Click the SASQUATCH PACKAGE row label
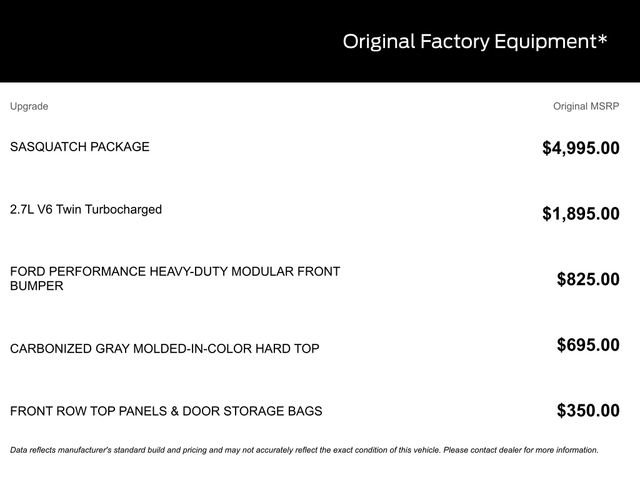The width and height of the screenshot is (640, 480). click(x=80, y=147)
